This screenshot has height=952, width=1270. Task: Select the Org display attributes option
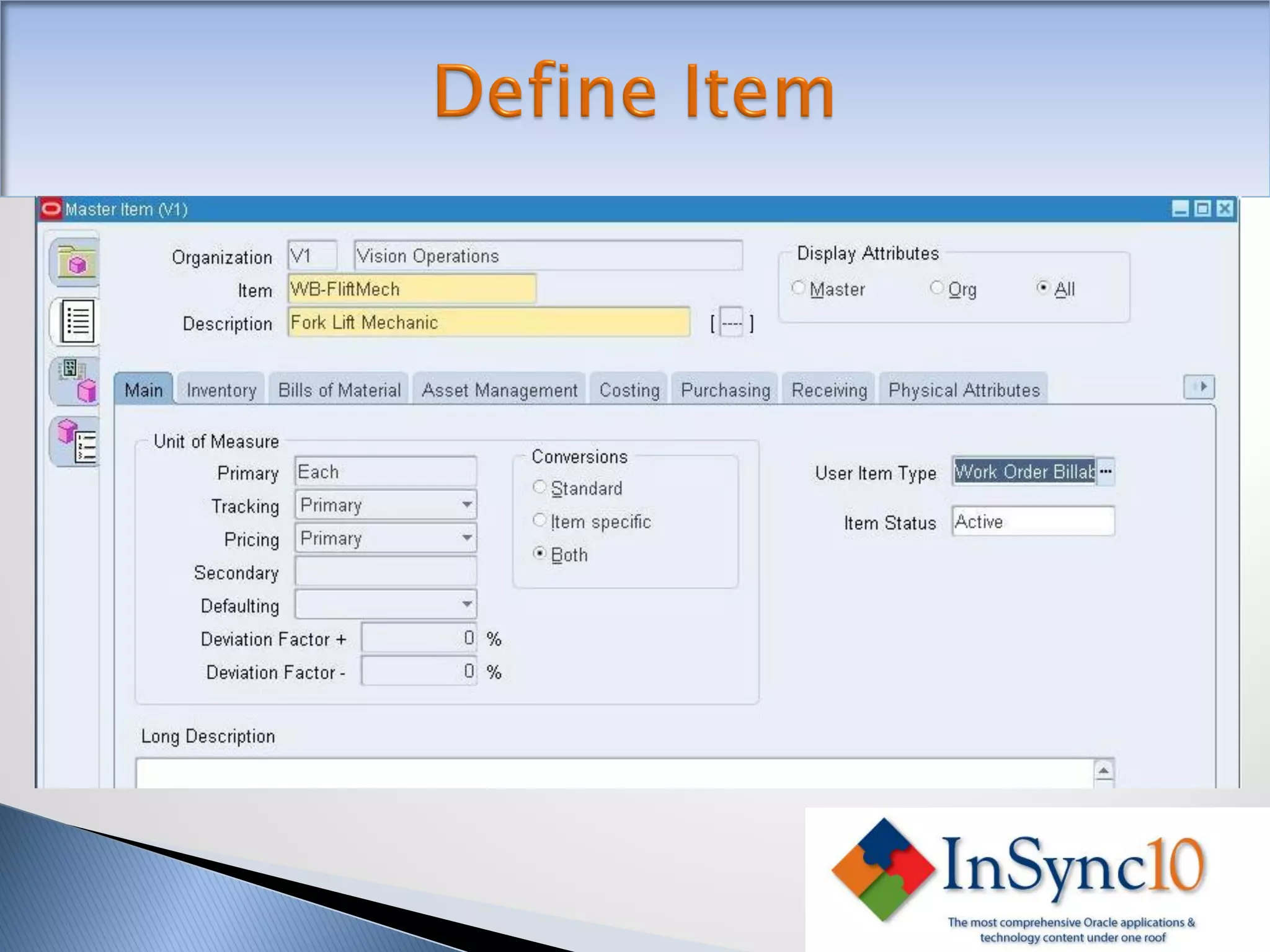pos(937,288)
